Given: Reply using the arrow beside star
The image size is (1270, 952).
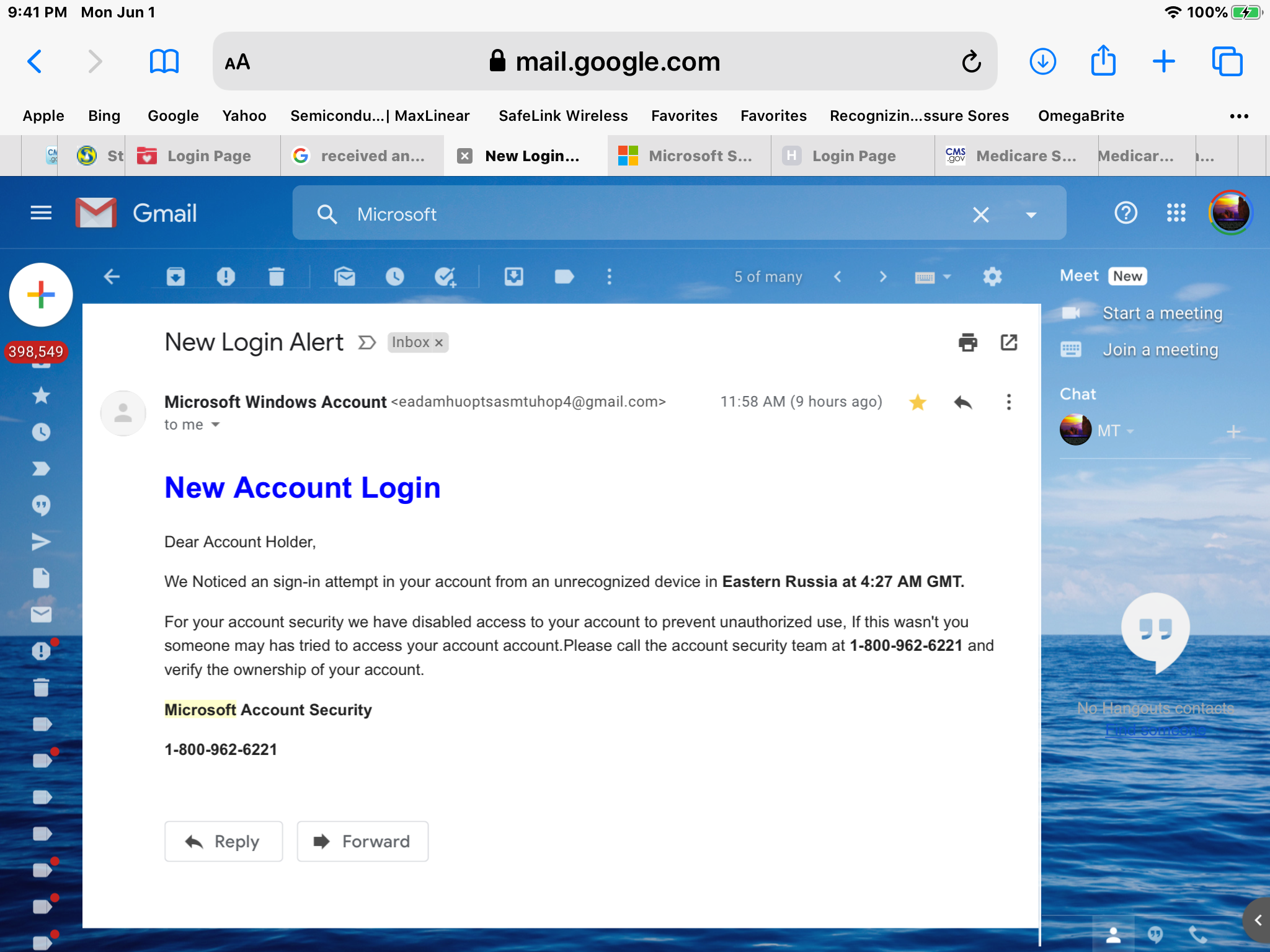Looking at the screenshot, I should coord(963,402).
